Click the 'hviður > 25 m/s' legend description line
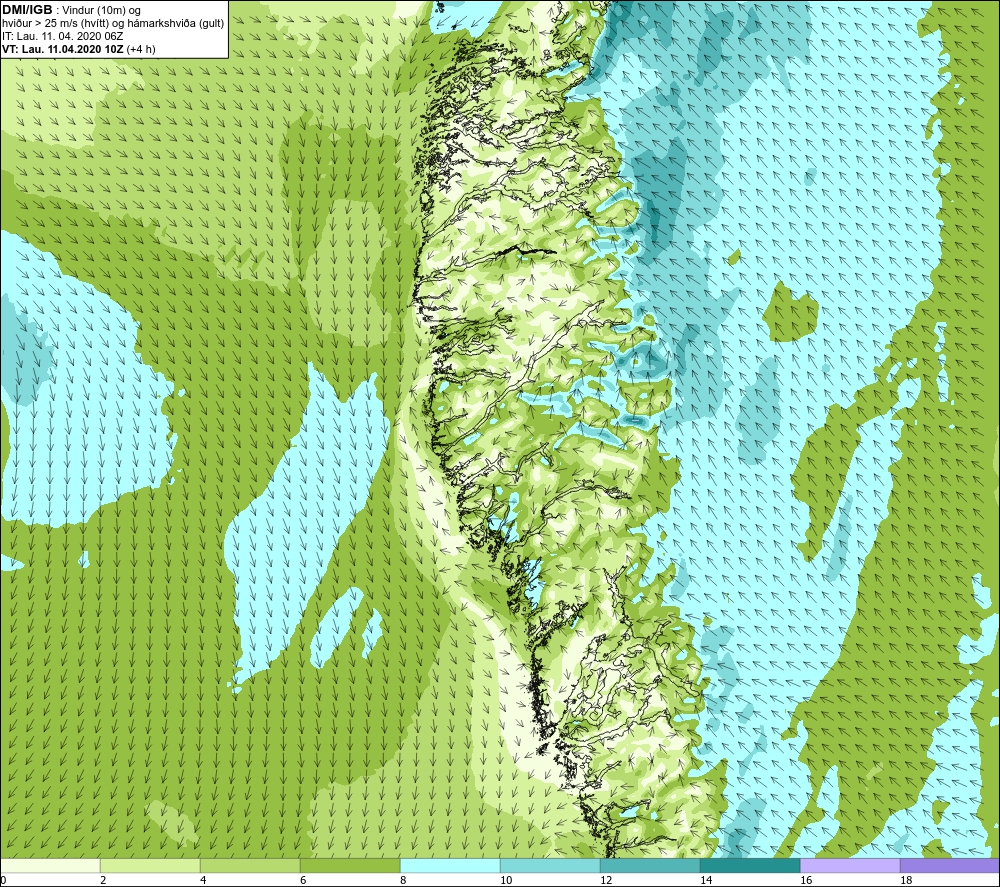This screenshot has height=887, width=1000. [113, 24]
